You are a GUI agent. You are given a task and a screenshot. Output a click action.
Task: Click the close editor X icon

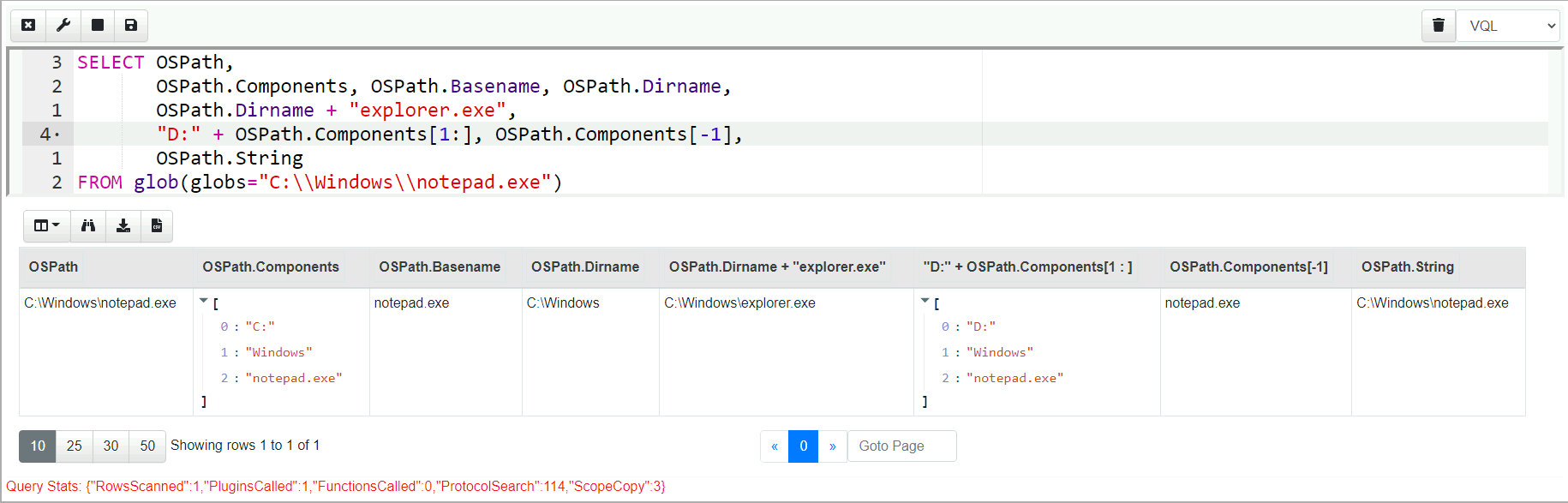tap(28, 26)
